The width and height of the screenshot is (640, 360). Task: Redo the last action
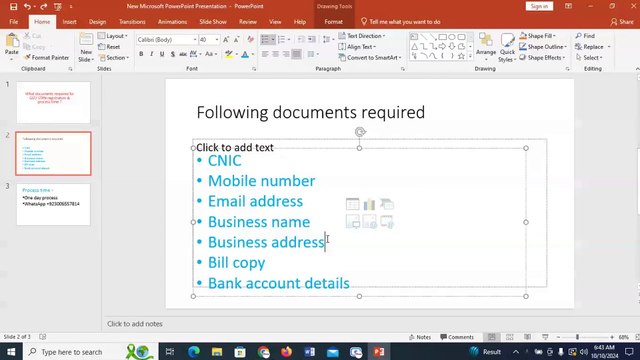pyautogui.click(x=44, y=7)
